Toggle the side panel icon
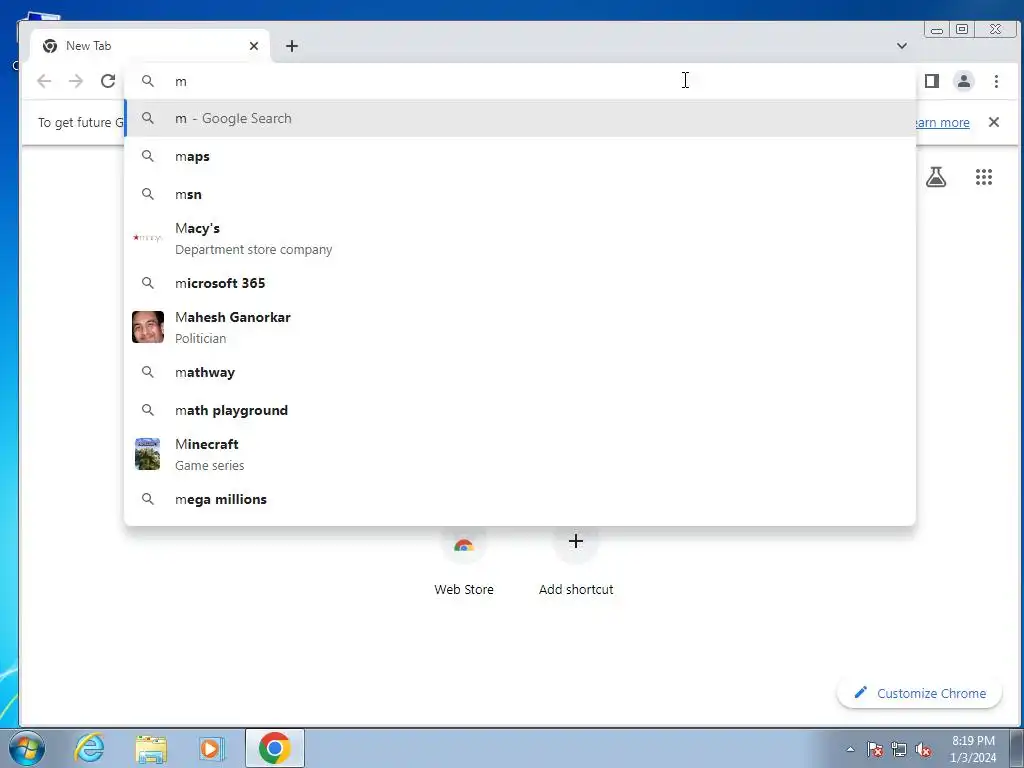The height and width of the screenshot is (768, 1024). [932, 81]
